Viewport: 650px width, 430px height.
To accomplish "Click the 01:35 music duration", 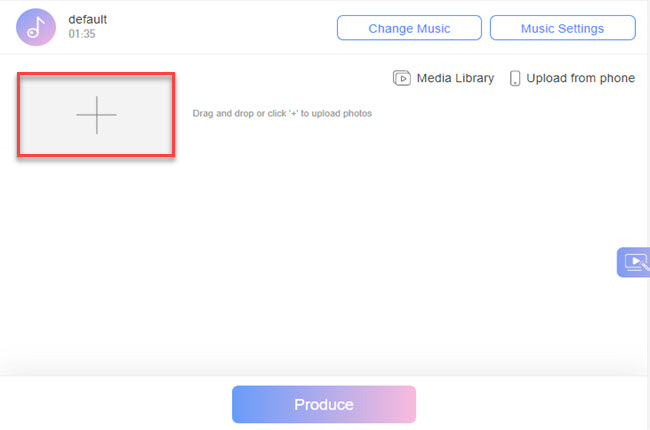I will [x=82, y=36].
